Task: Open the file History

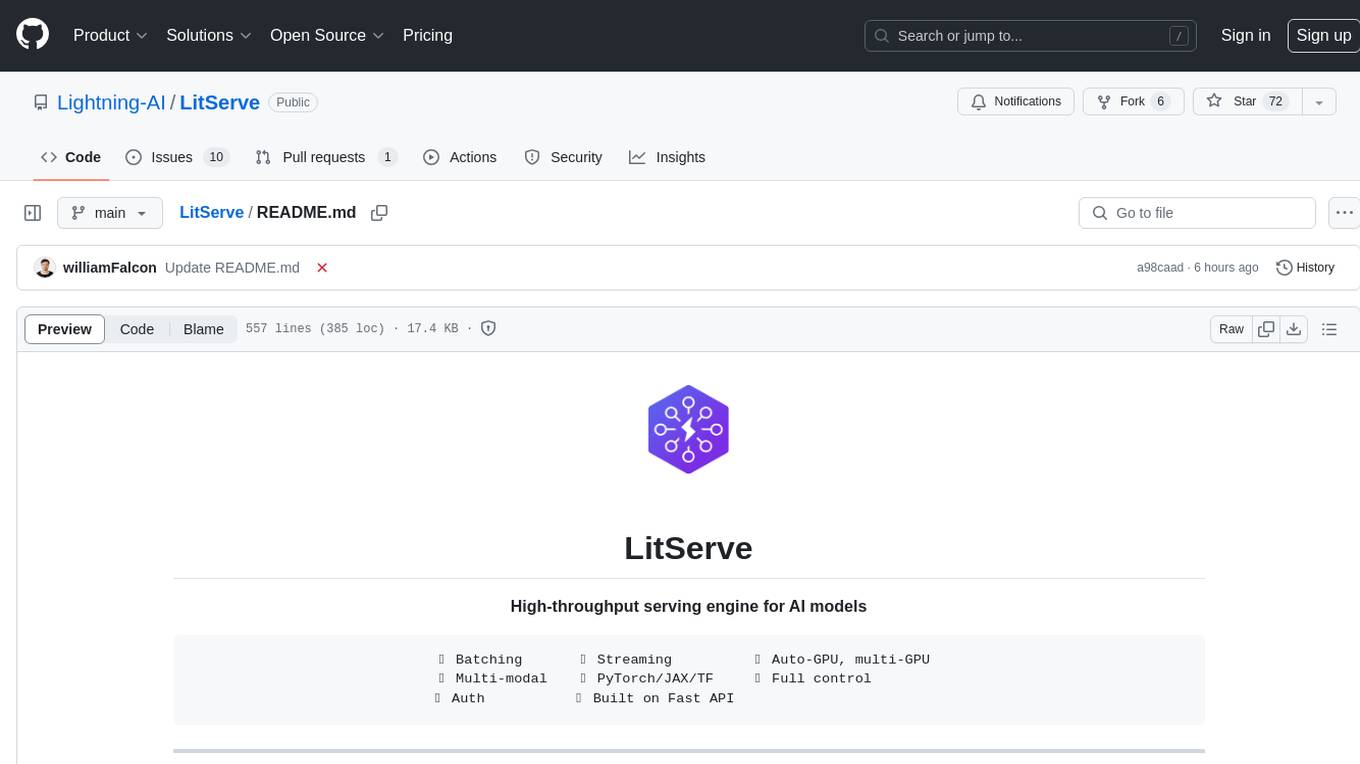Action: pyautogui.click(x=1305, y=267)
